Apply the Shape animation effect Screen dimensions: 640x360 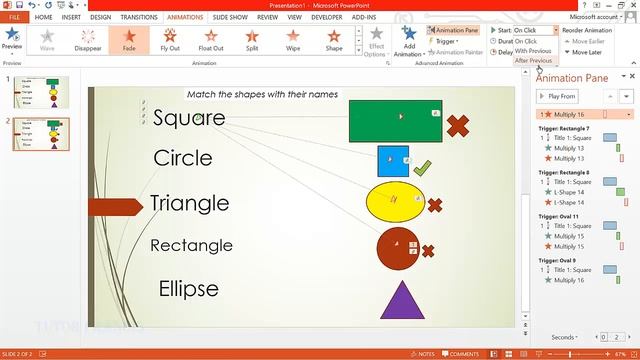334,40
